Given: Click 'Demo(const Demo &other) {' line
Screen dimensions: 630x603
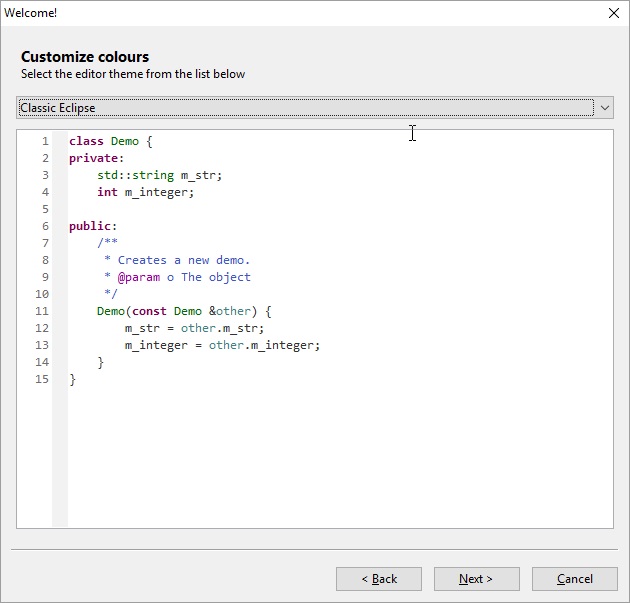Looking at the screenshot, I should (184, 311).
